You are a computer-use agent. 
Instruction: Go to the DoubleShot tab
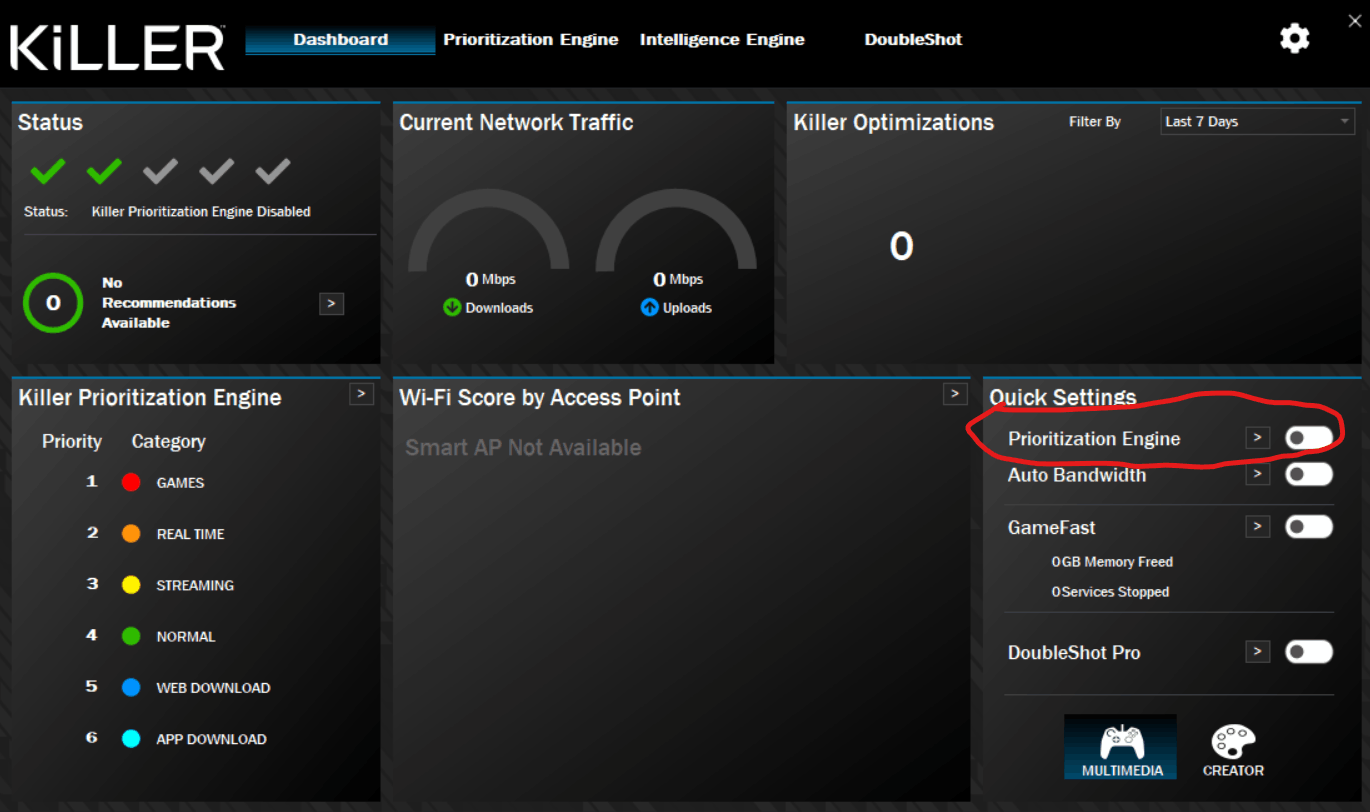pos(913,40)
